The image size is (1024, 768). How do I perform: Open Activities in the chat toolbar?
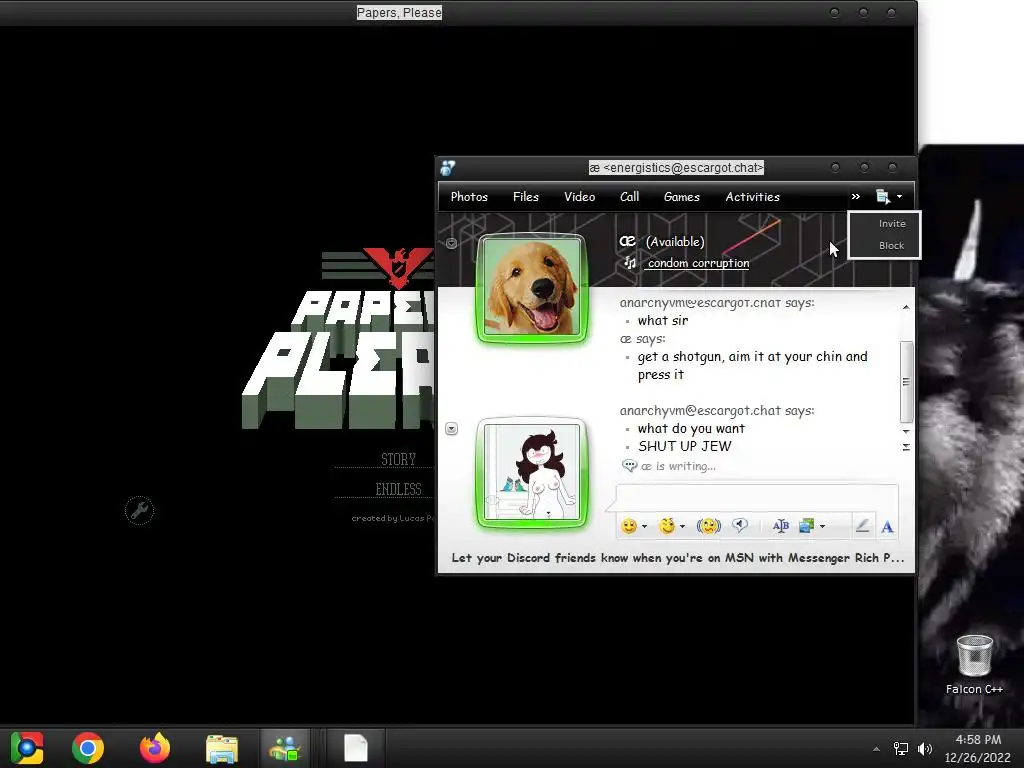pyautogui.click(x=752, y=197)
